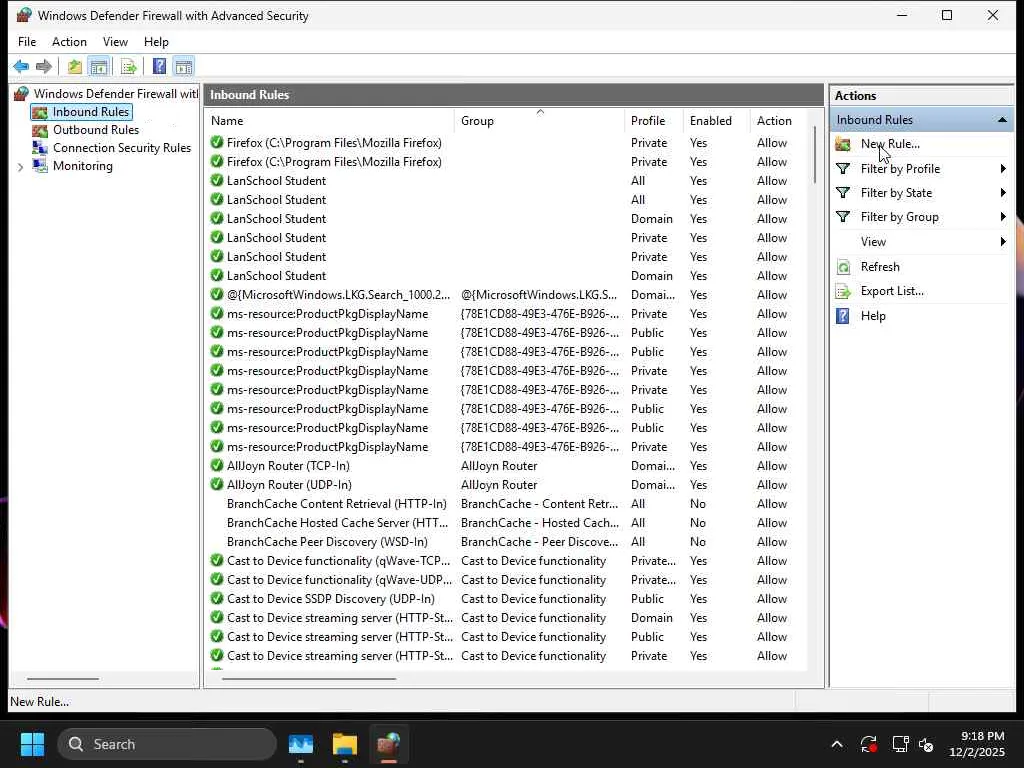Click Export List... in Actions pane

(x=892, y=291)
